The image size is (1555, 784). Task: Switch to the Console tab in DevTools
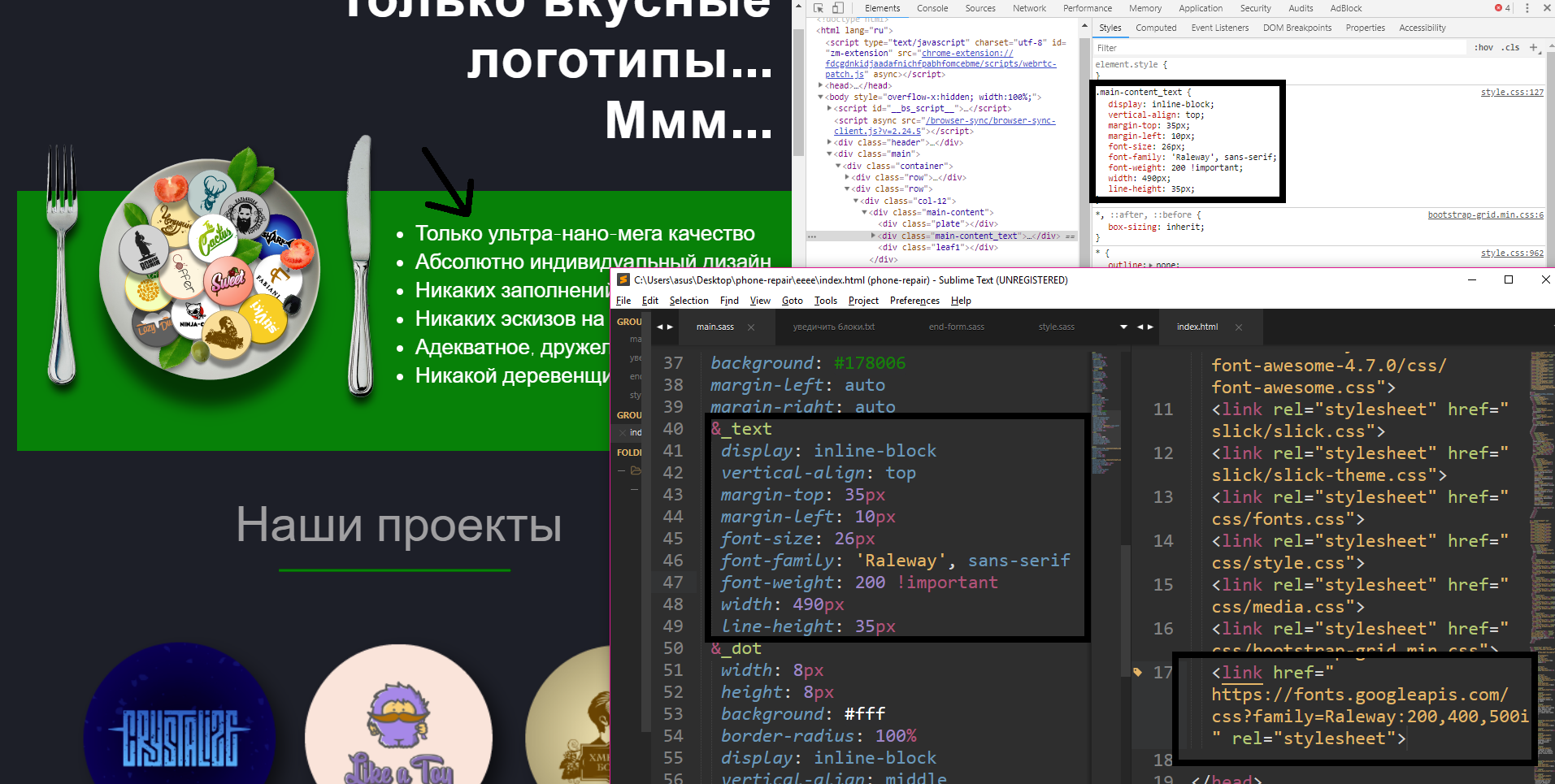coord(932,8)
